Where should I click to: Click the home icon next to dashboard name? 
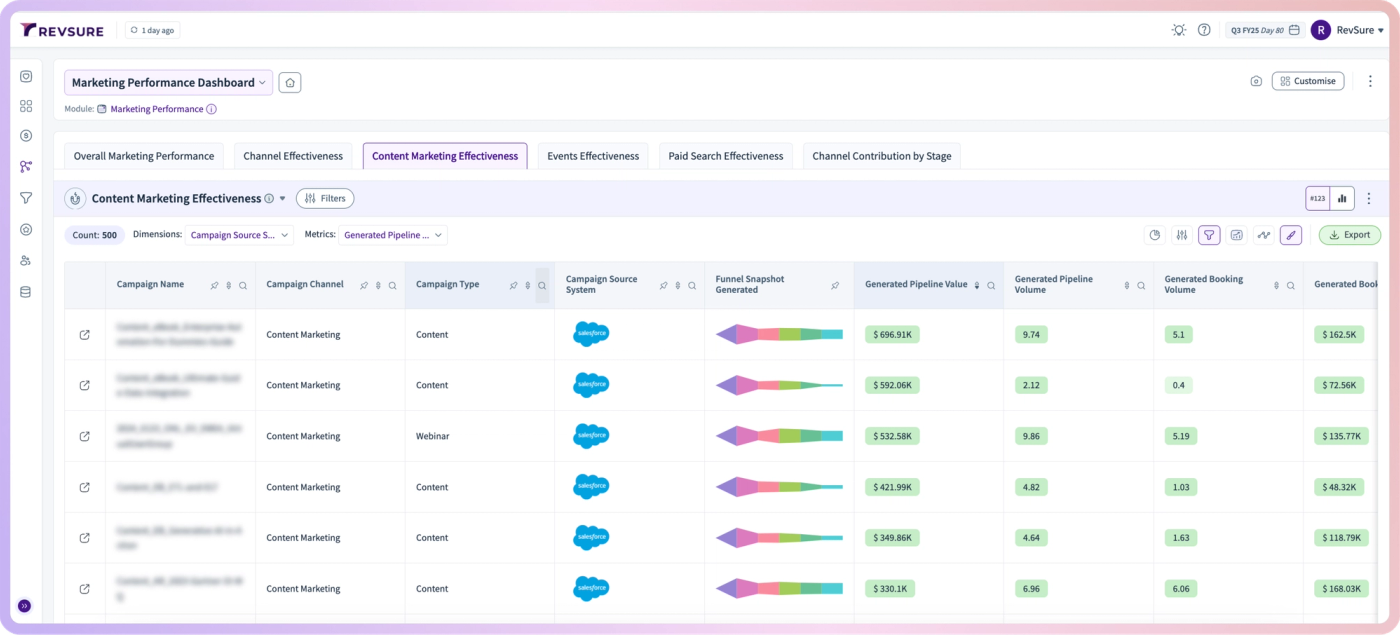[x=290, y=83]
